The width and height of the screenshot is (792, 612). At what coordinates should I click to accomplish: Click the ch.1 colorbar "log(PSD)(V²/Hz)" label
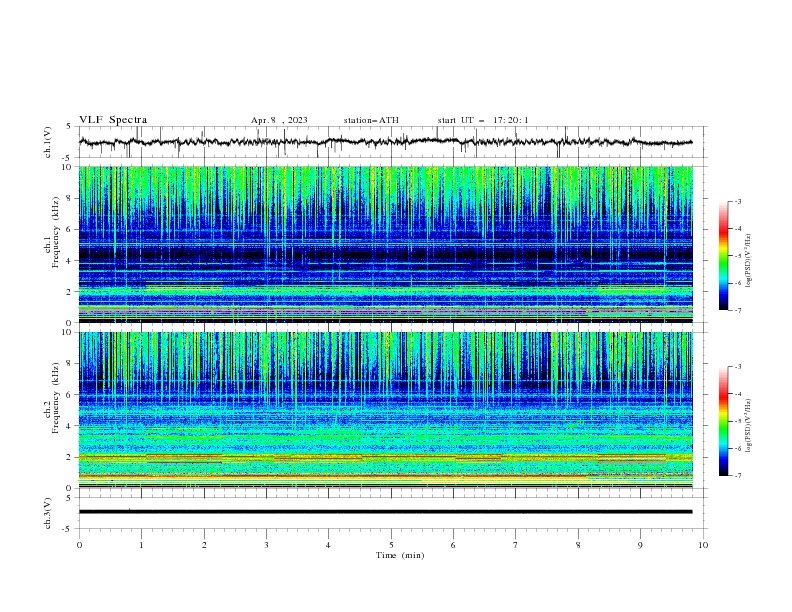(x=749, y=261)
